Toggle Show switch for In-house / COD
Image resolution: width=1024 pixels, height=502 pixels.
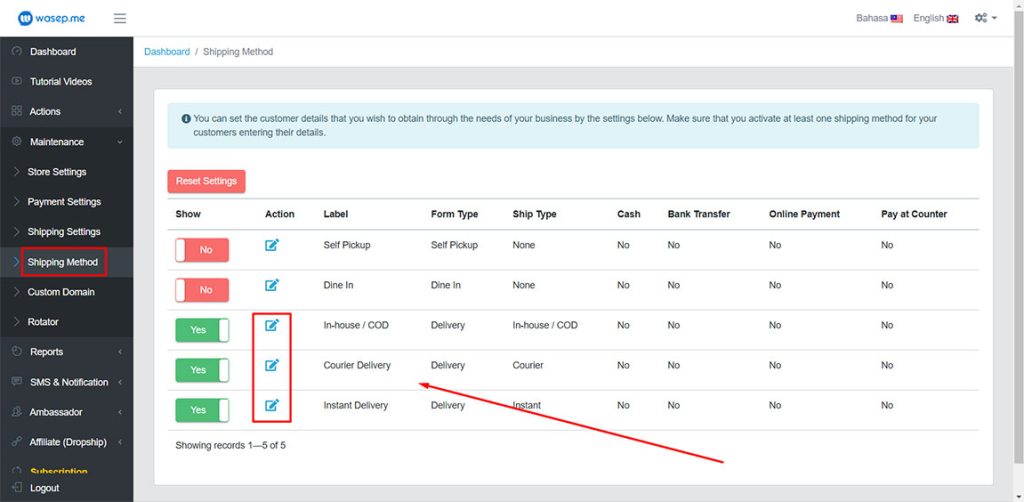point(202,330)
